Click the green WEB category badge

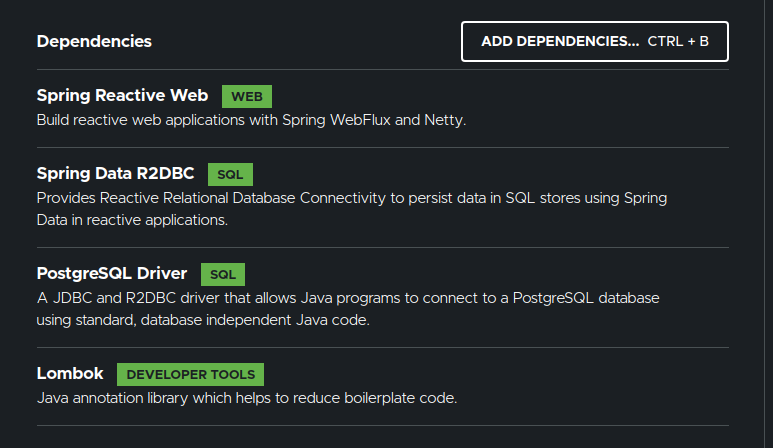coord(246,97)
